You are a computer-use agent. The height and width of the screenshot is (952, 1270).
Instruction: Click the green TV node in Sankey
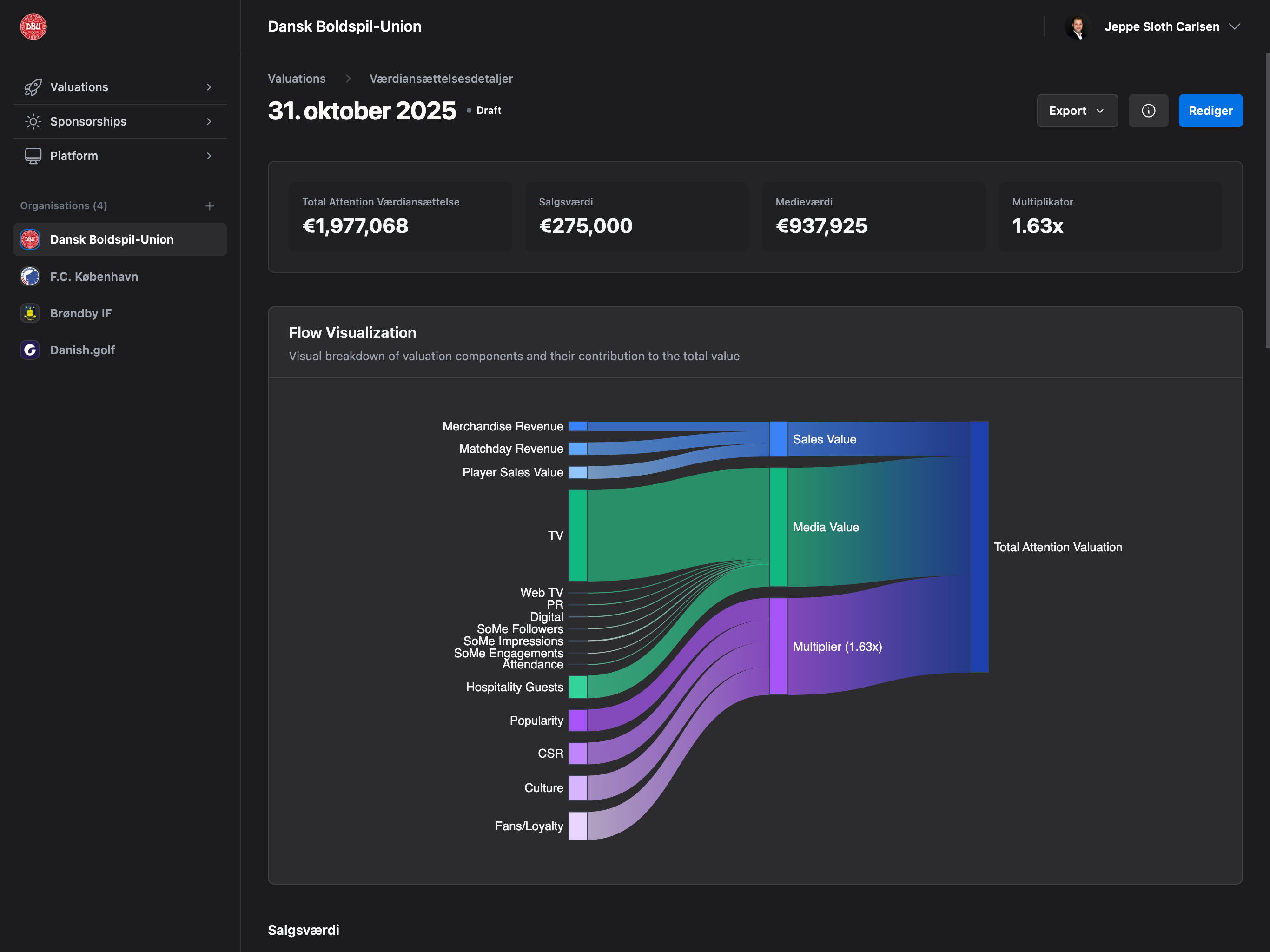tap(577, 535)
